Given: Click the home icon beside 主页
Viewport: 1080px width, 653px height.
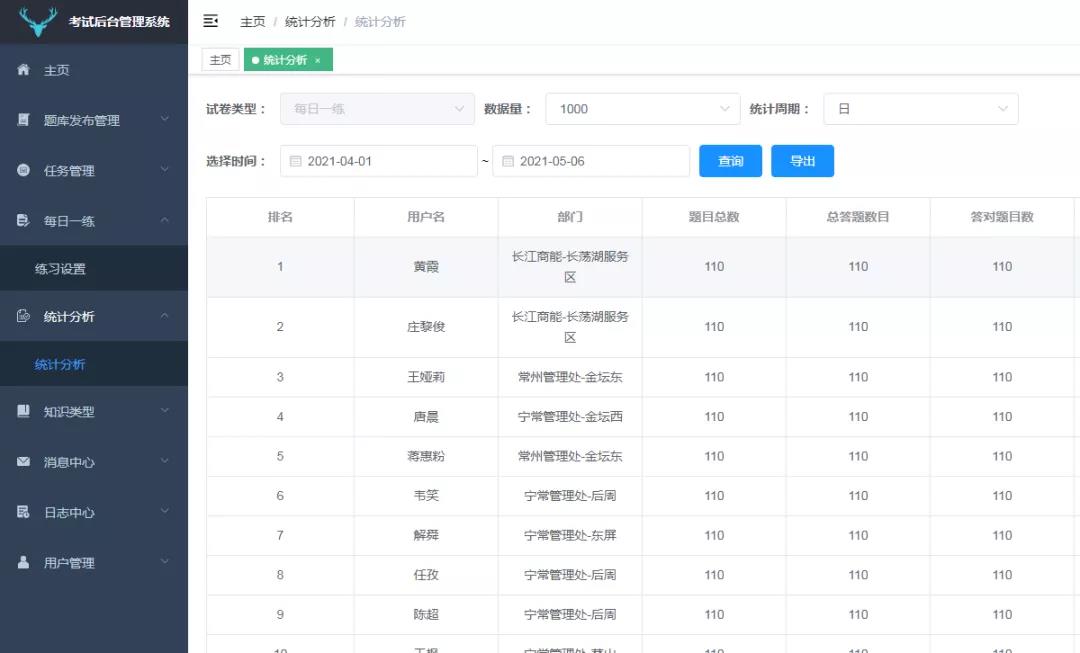Looking at the screenshot, I should (x=24, y=70).
